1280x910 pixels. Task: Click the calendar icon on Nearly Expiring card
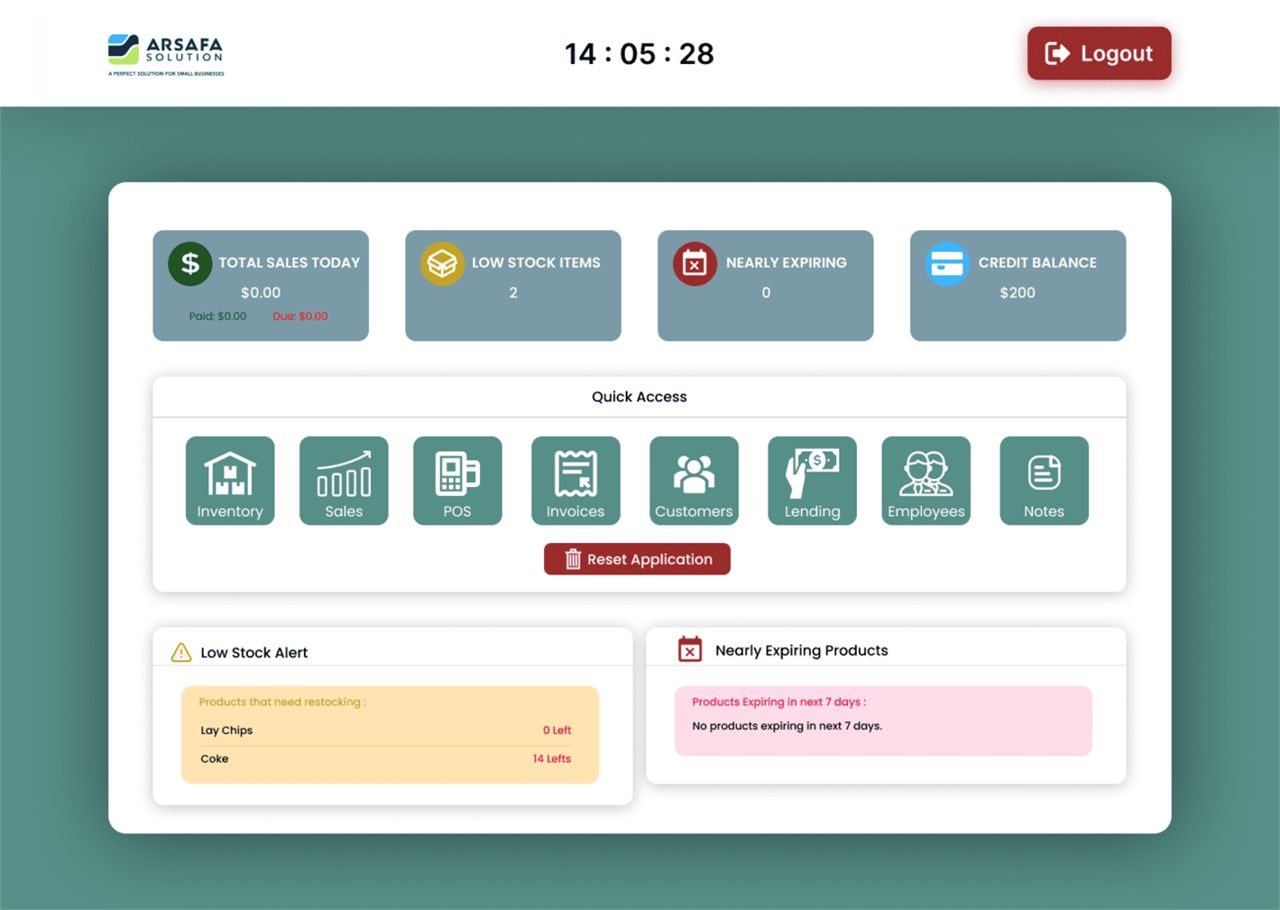click(695, 264)
